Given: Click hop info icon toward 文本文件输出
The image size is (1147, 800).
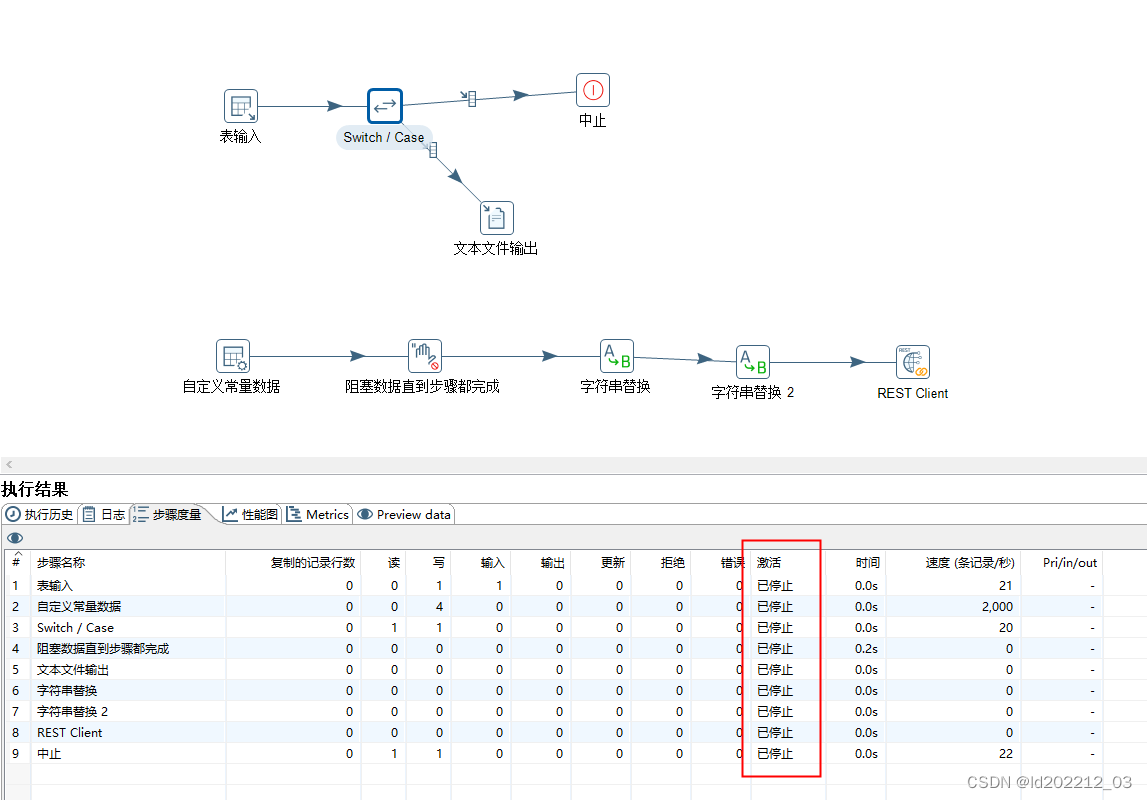Looking at the screenshot, I should 432,150.
